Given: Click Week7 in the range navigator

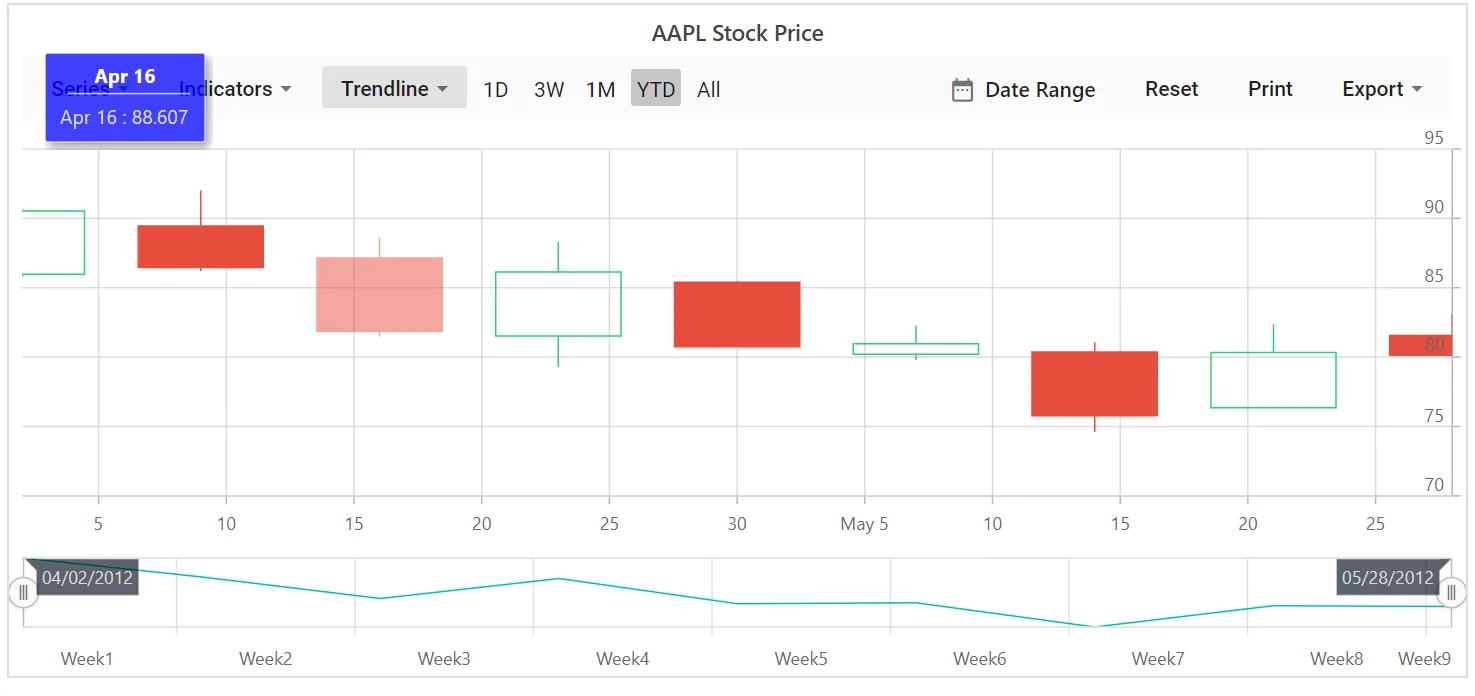Looking at the screenshot, I should point(1158,659).
